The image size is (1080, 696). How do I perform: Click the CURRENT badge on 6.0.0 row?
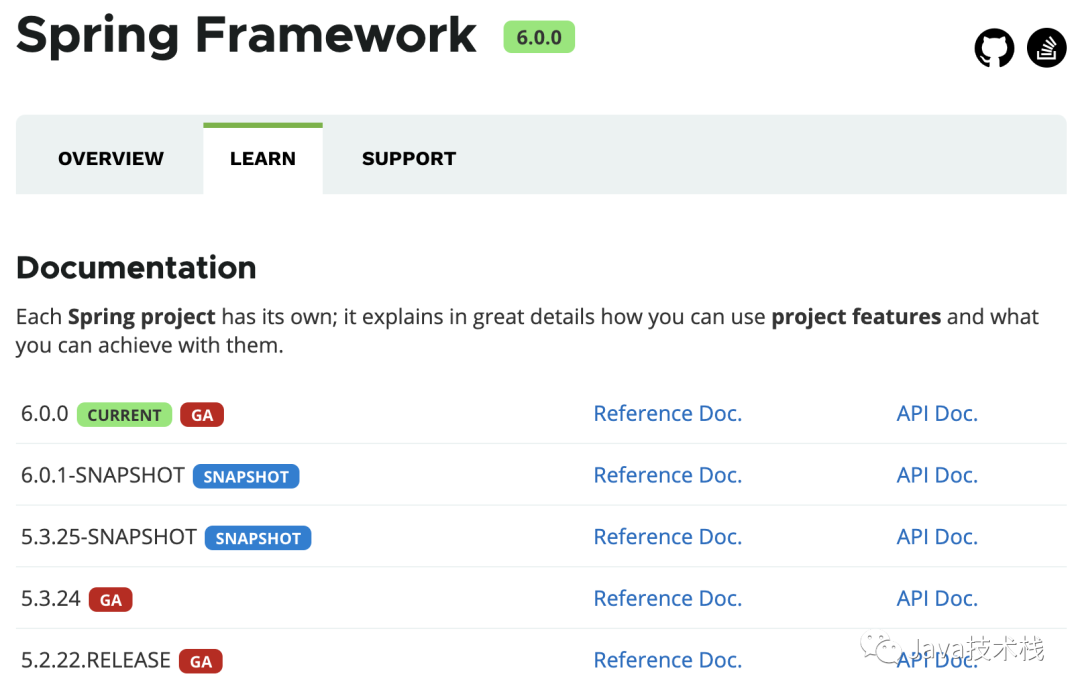pyautogui.click(x=124, y=415)
